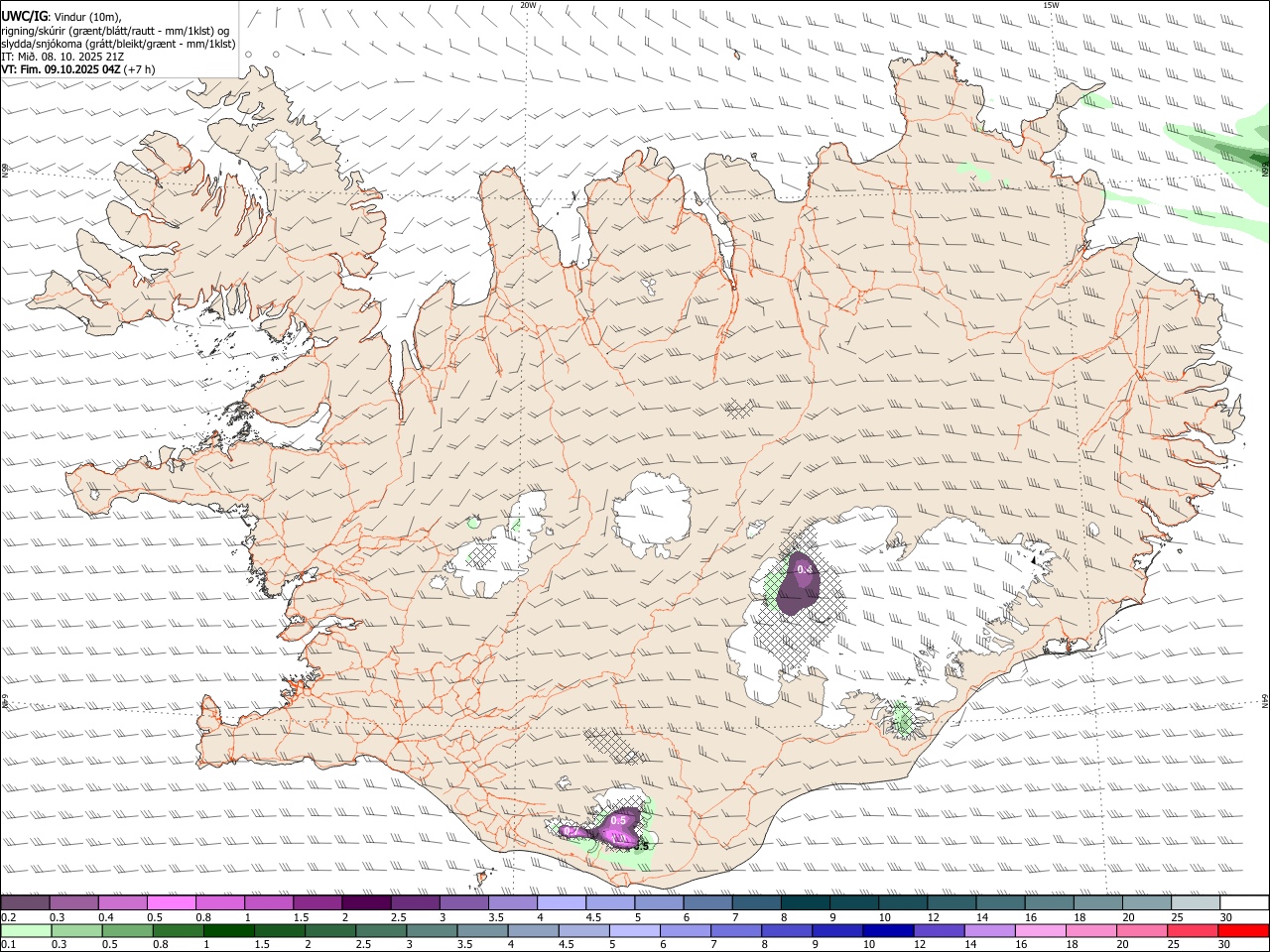Viewport: 1270px width, 952px height.
Task: Pick the 0.2 swatch in the purple snowfall scale
Action: [x=25, y=902]
